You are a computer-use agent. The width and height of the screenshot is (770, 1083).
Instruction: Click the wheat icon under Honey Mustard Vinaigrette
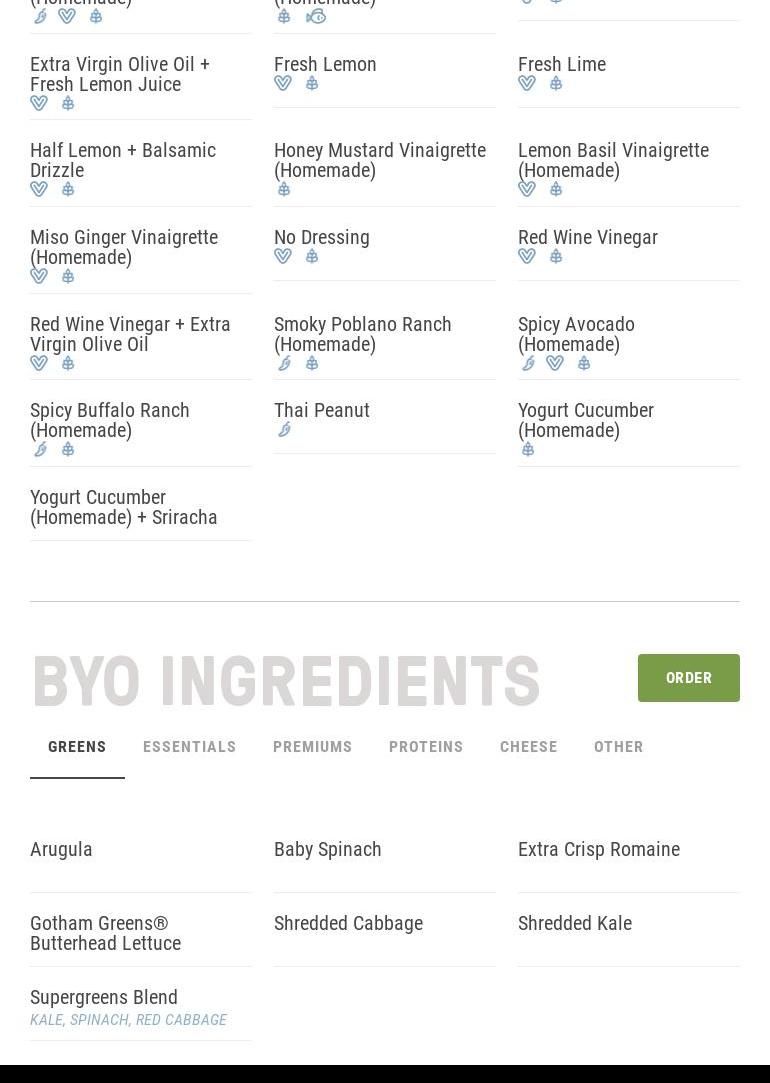pyautogui.click(x=284, y=189)
